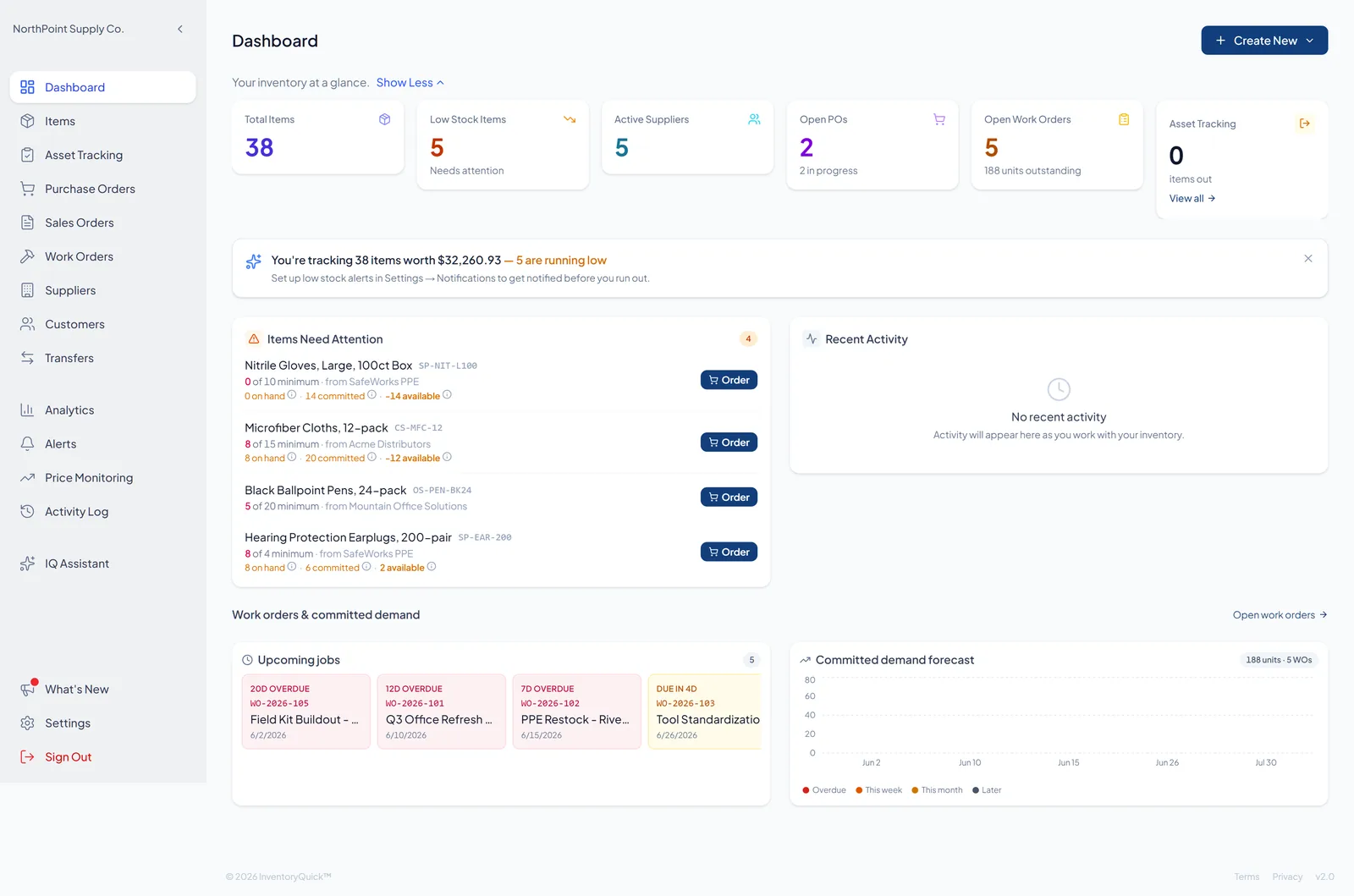Click the Settings gear icon
The width and height of the screenshot is (1354, 896).
click(x=27, y=723)
